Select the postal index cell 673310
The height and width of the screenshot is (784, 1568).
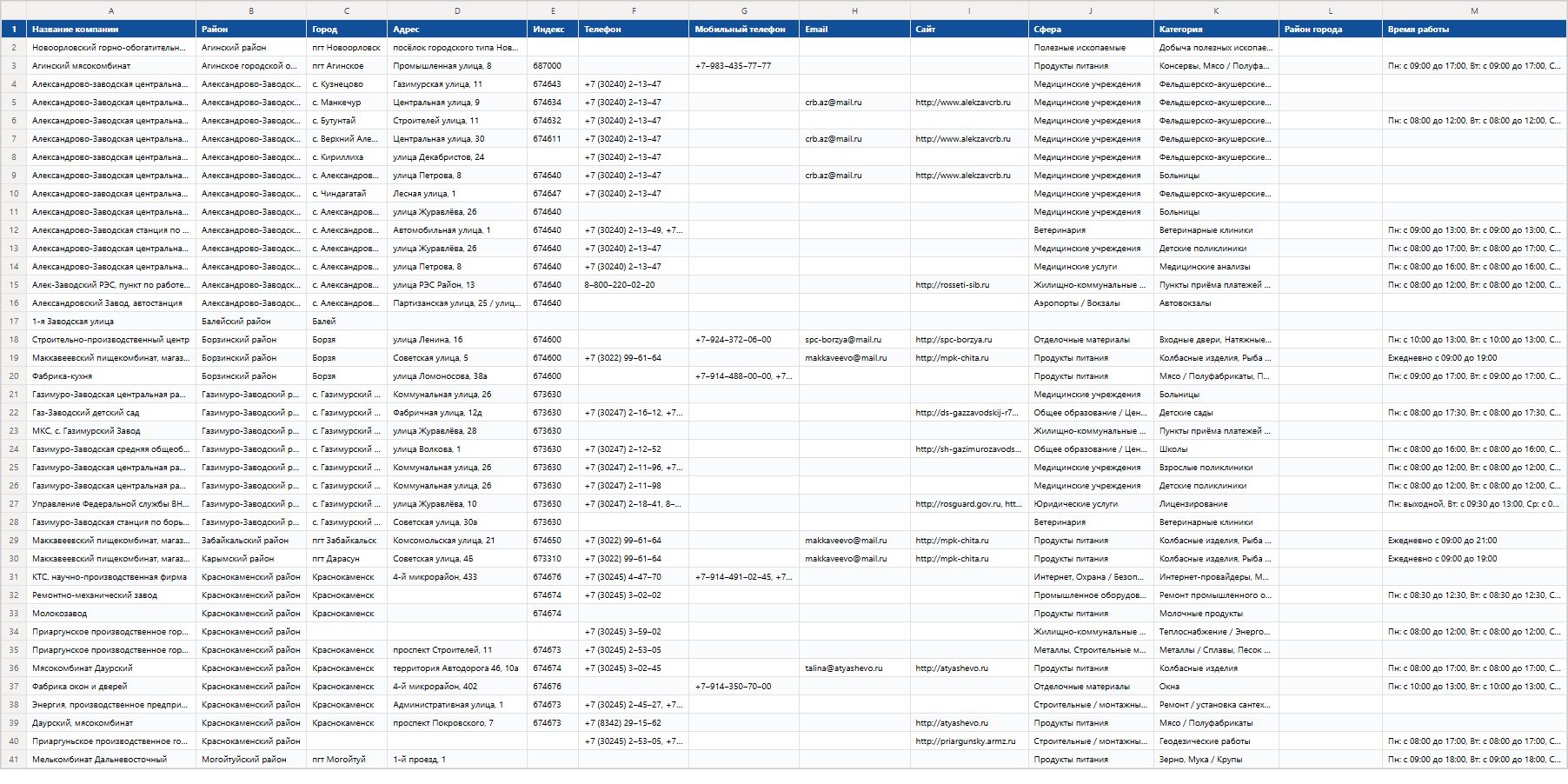pyautogui.click(x=553, y=559)
